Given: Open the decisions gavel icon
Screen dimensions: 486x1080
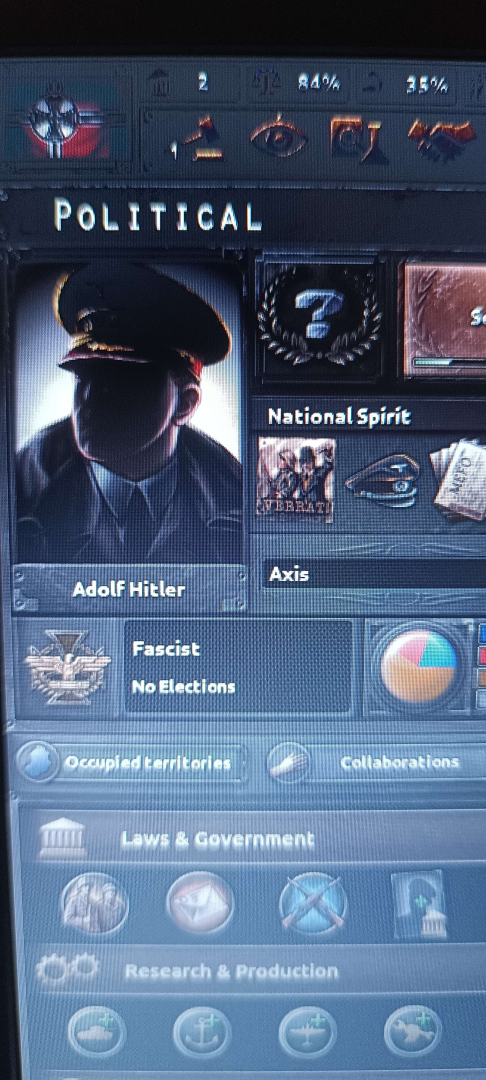Looking at the screenshot, I should [200, 138].
